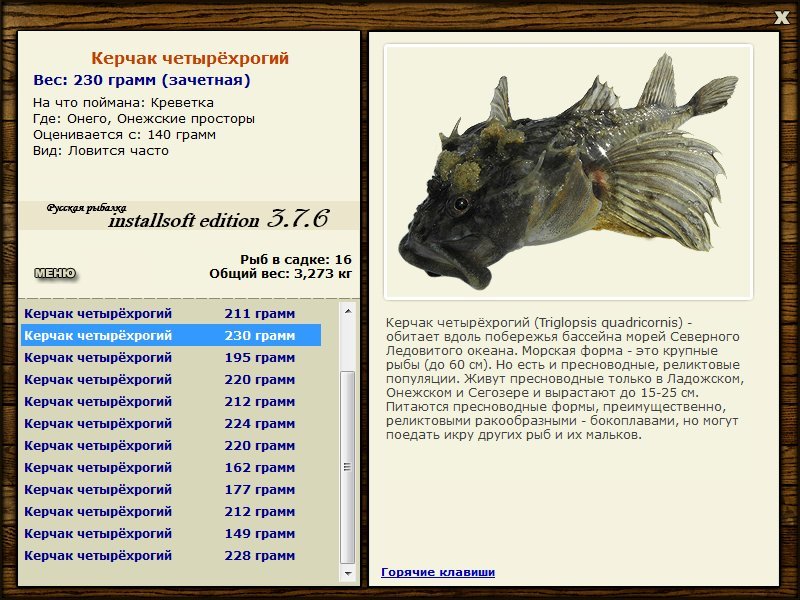Screen dimensions: 800x600
Task: Select the 177 грамм fish row
Action: (171, 489)
